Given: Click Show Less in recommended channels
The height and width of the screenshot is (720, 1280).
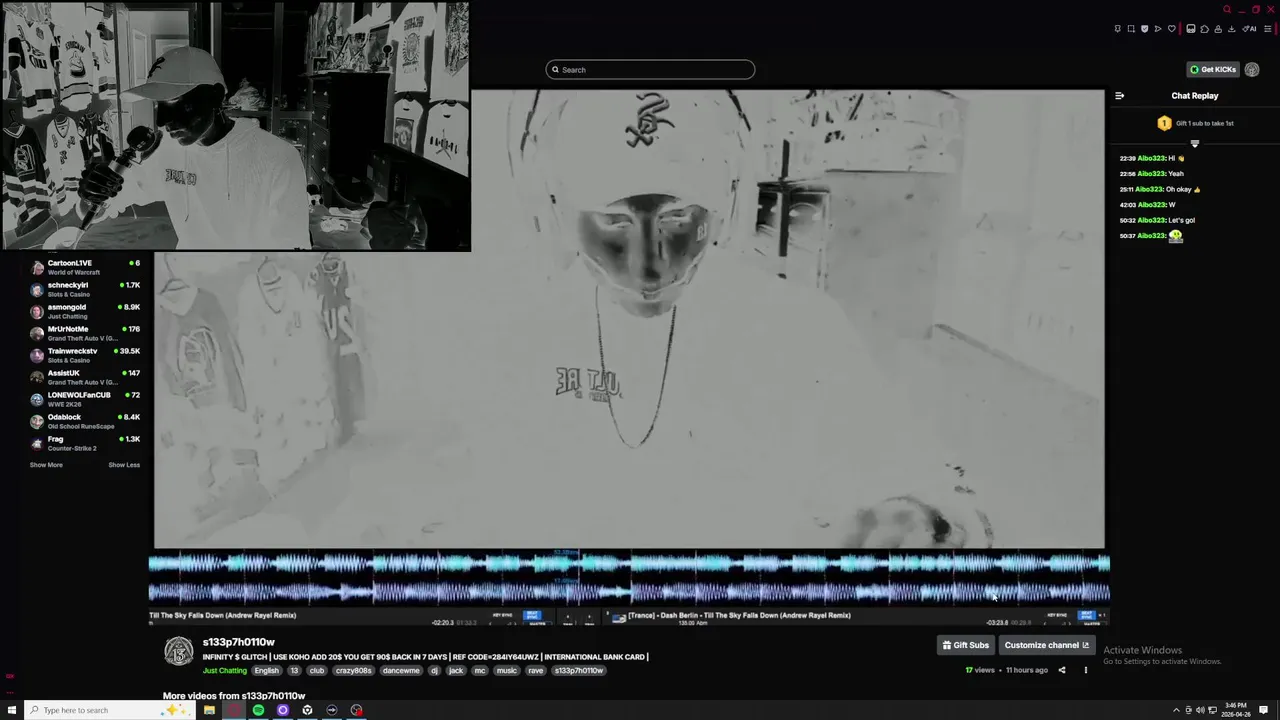Looking at the screenshot, I should (x=124, y=465).
